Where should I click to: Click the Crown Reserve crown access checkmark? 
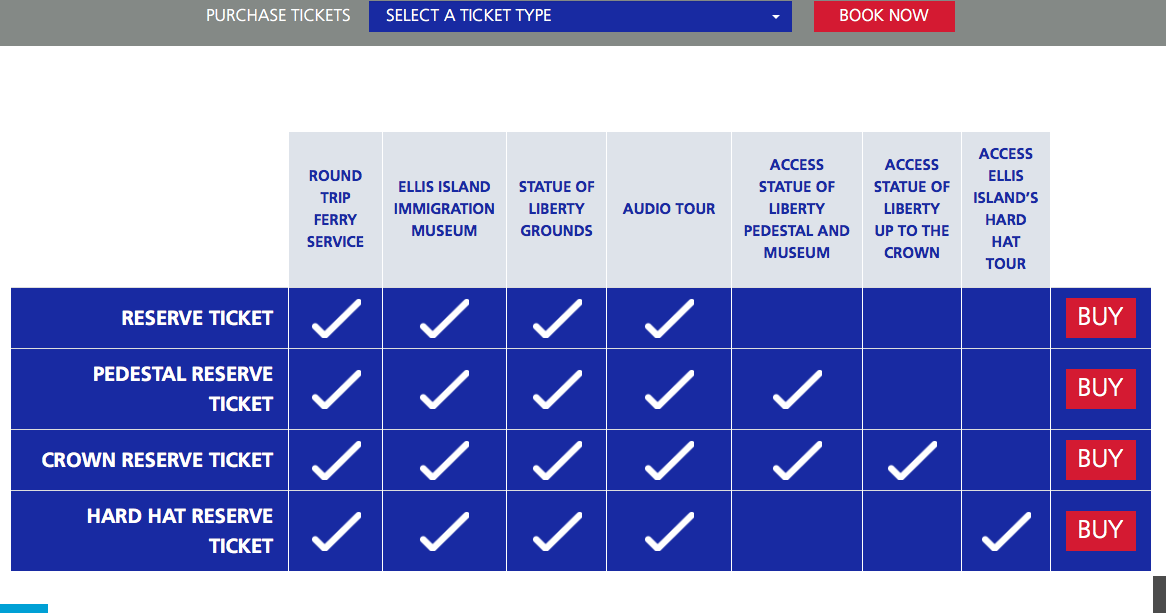pyautogui.click(x=912, y=460)
